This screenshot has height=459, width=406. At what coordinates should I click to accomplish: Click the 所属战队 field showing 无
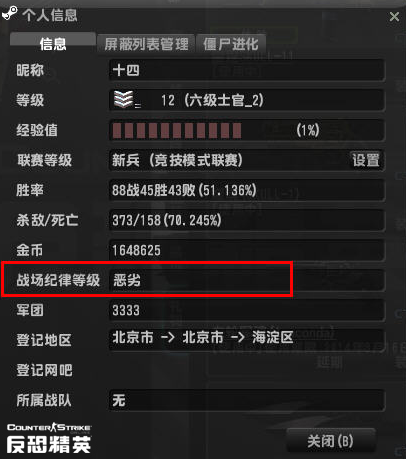(247, 400)
